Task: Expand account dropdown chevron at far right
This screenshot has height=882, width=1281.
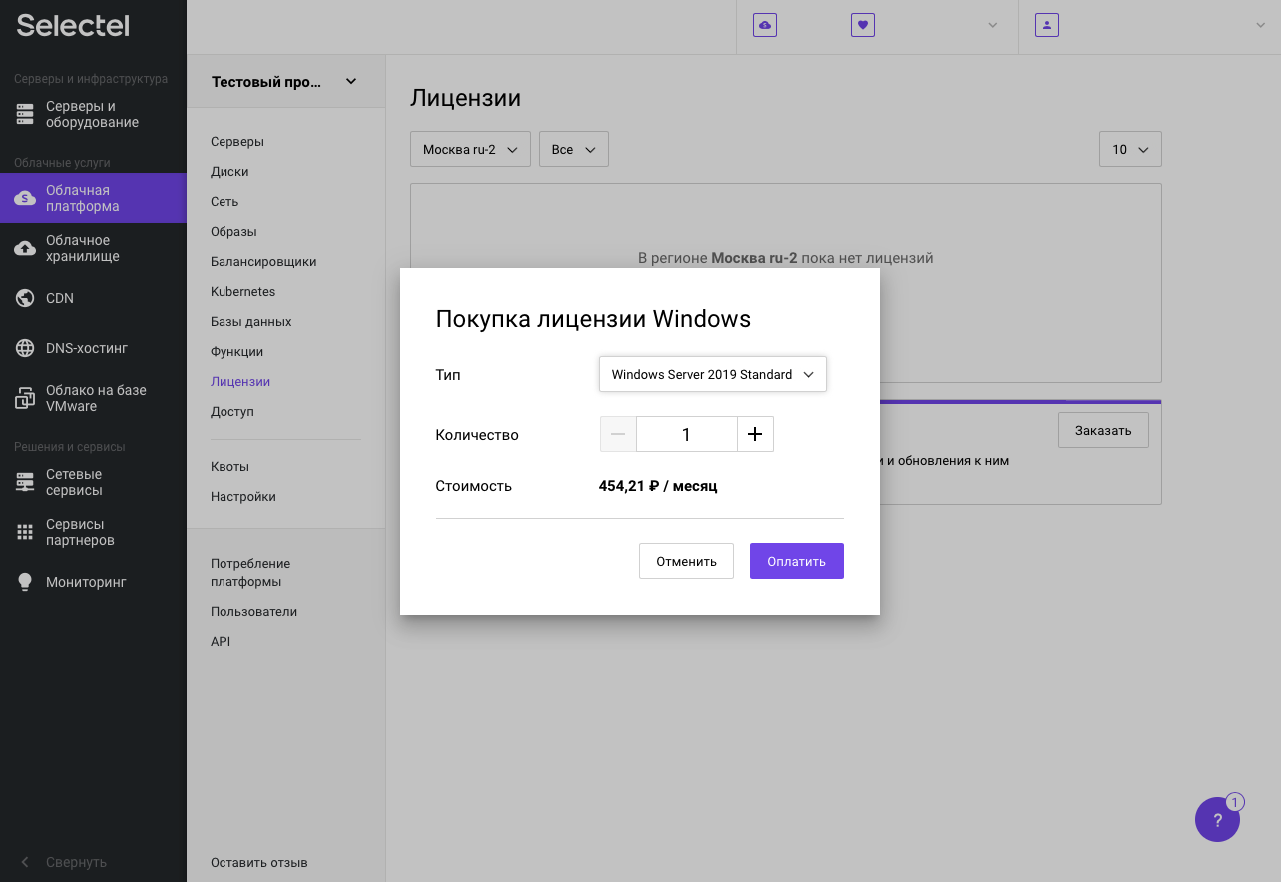Action: [1260, 25]
